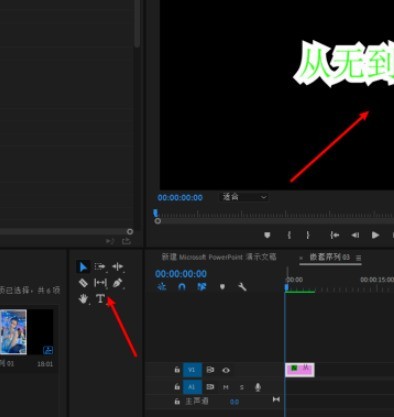
Task: Select the Slip tool
Action: point(100,283)
